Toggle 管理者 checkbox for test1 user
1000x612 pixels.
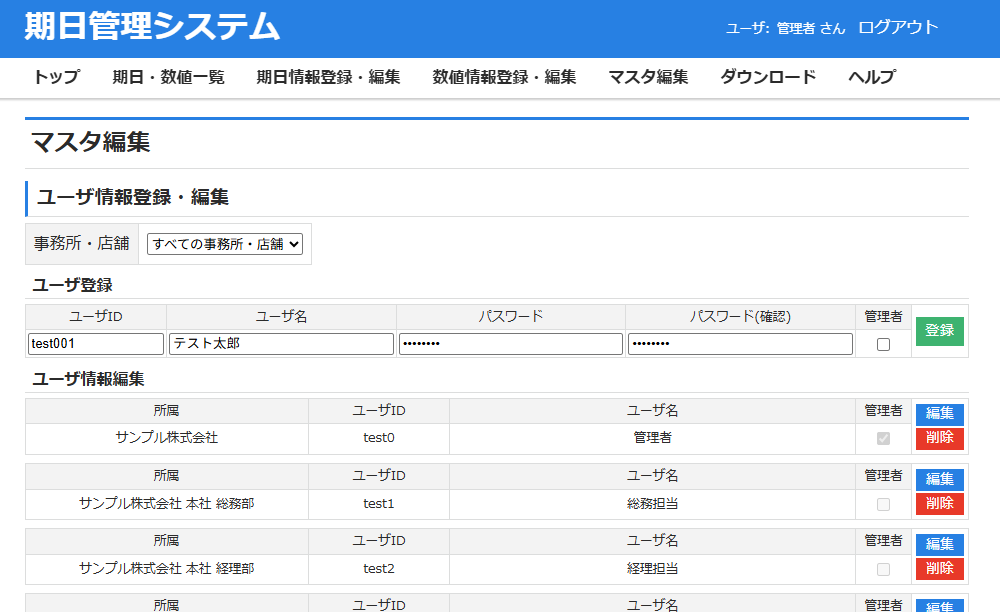[883, 504]
